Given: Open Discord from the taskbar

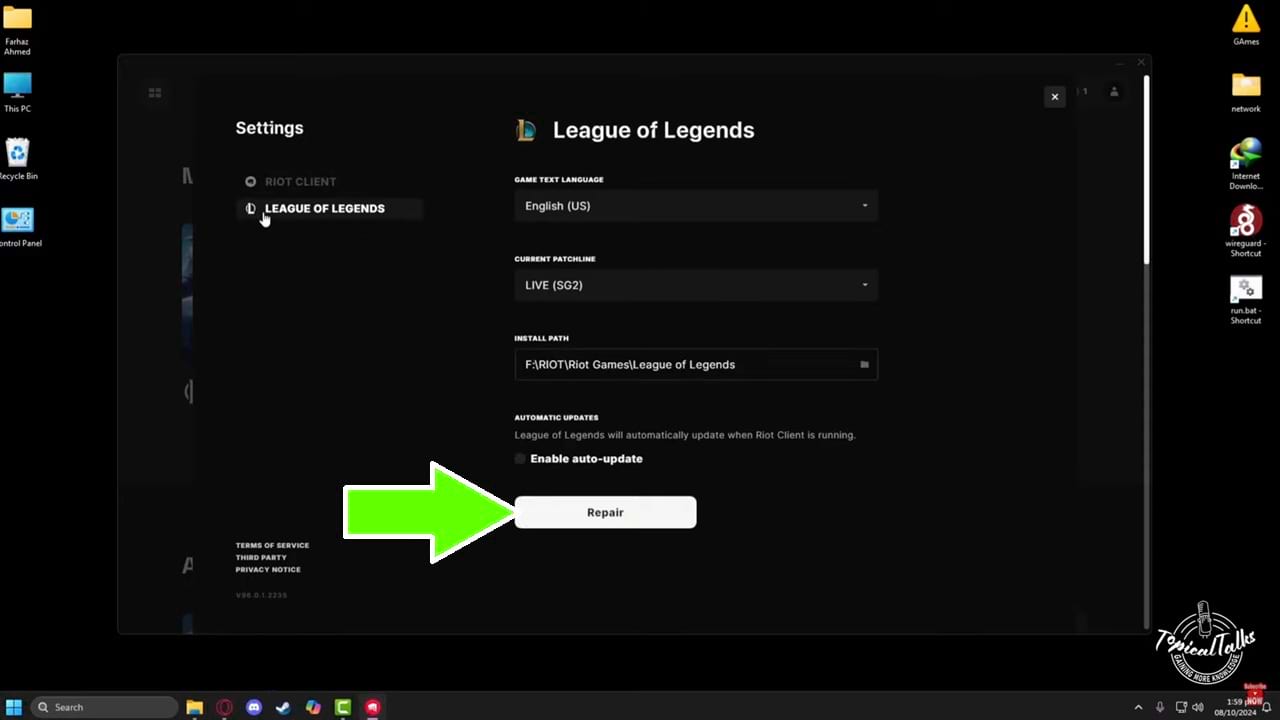Looking at the screenshot, I should pyautogui.click(x=254, y=707).
